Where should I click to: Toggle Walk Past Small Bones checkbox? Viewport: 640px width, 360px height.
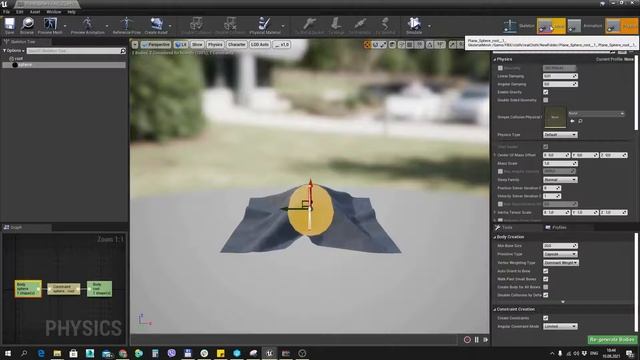[546, 279]
